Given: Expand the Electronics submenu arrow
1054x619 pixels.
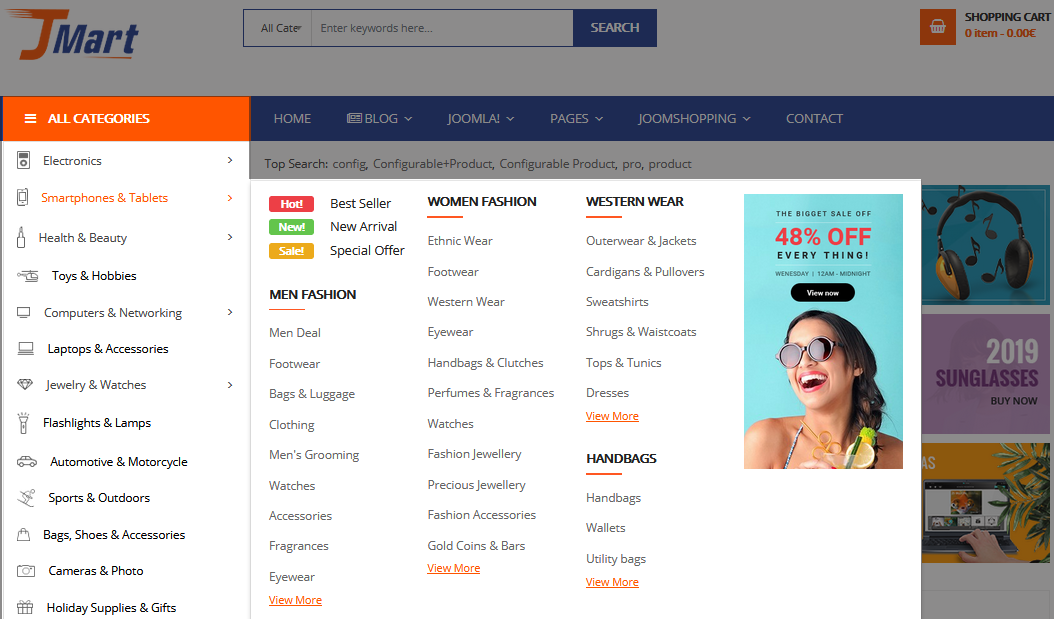Looking at the screenshot, I should point(230,160).
